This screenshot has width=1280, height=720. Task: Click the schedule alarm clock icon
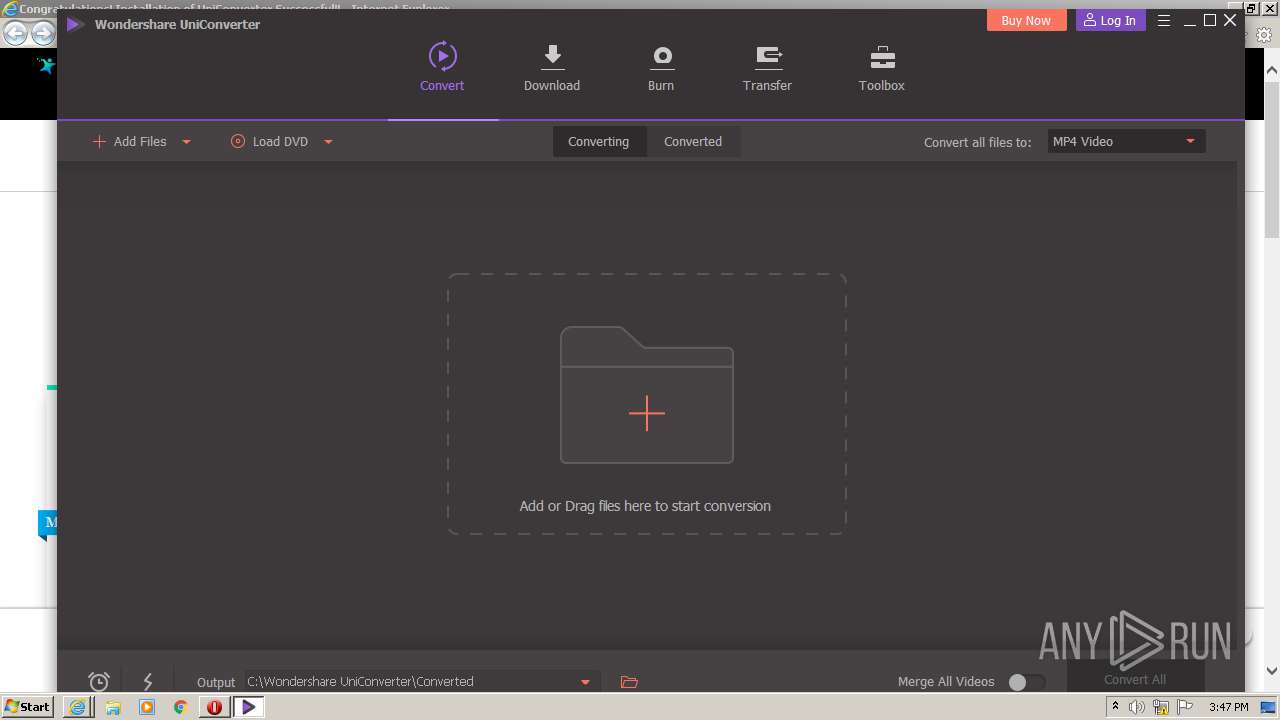(99, 682)
